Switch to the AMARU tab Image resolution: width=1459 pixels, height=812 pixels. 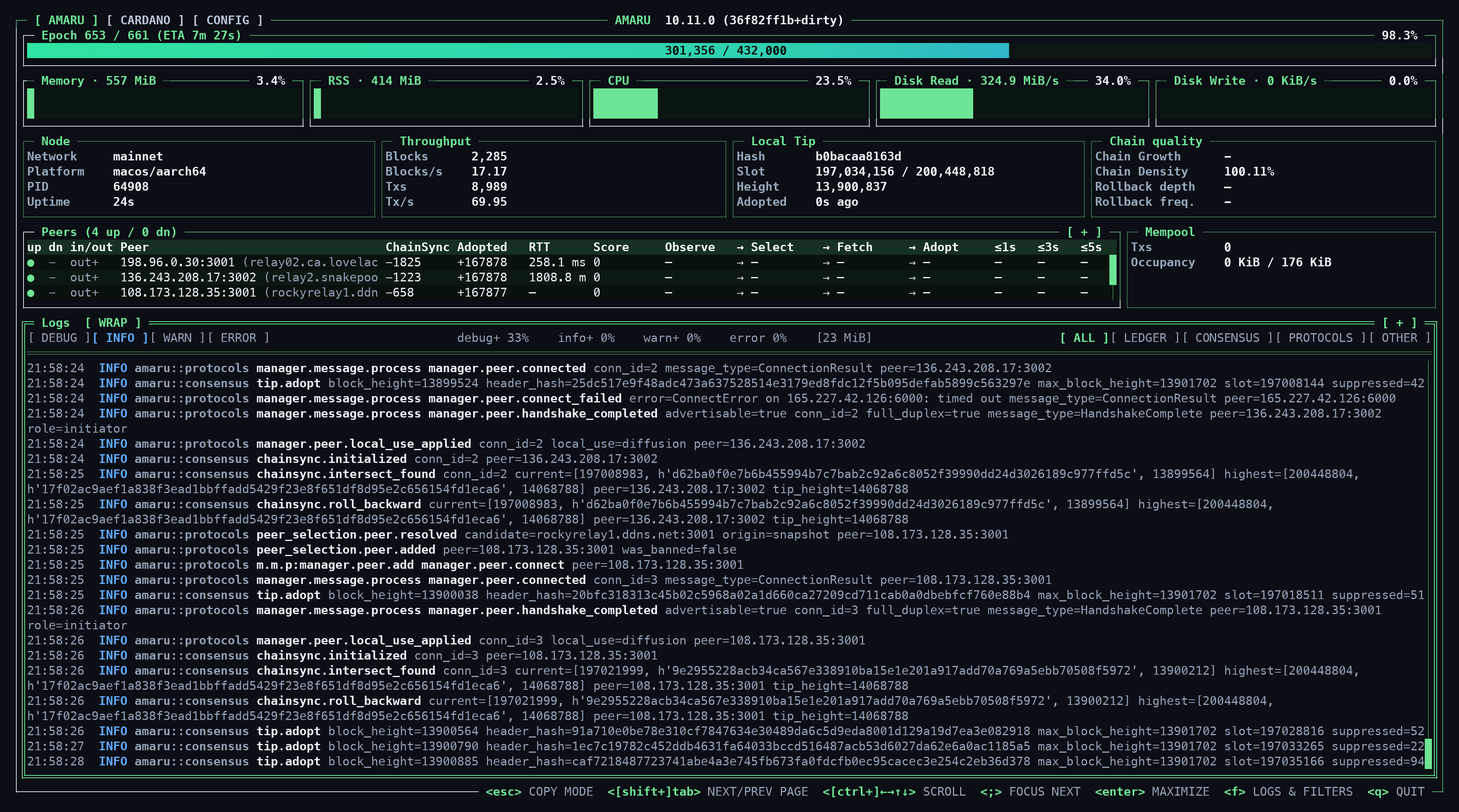point(66,20)
